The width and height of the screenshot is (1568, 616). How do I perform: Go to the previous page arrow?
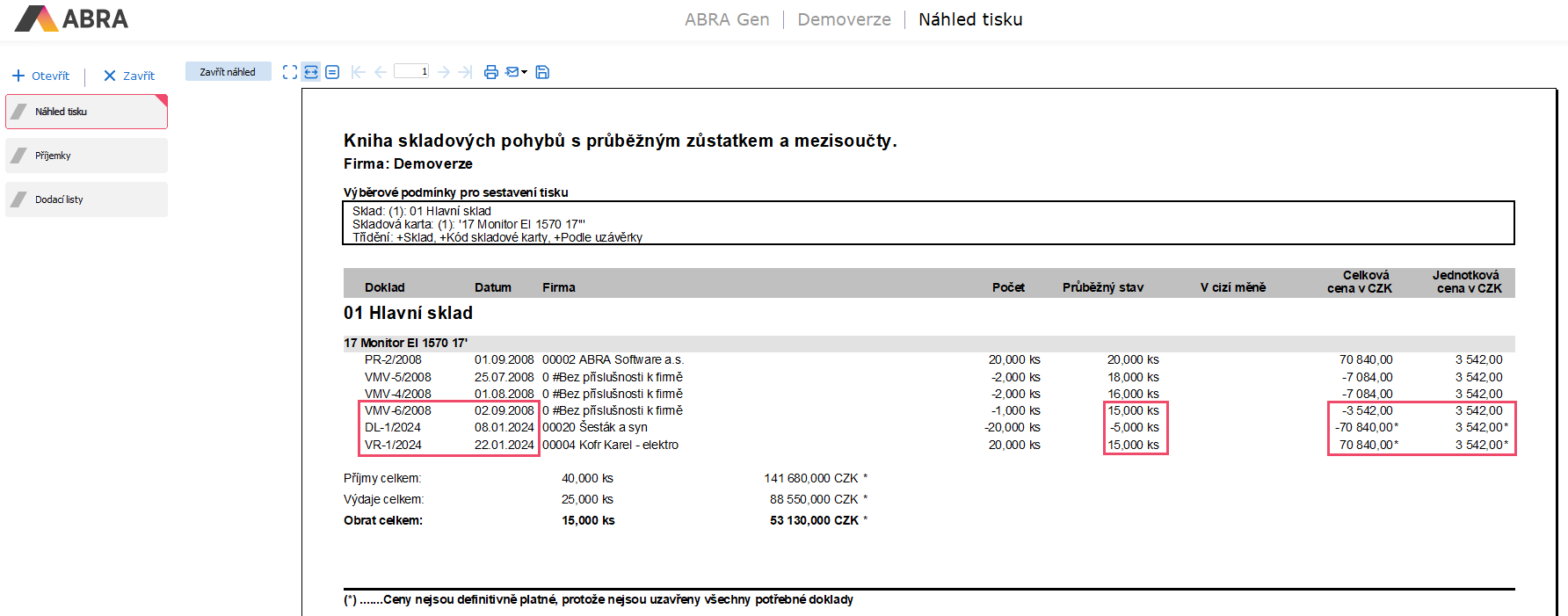coord(381,72)
